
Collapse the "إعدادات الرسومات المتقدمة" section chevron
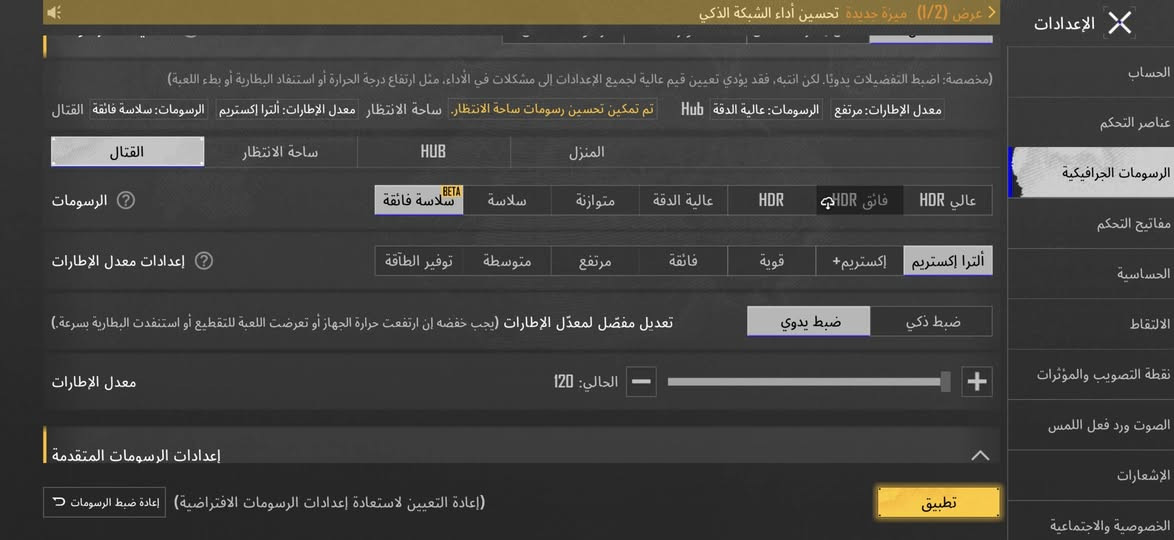tap(979, 455)
